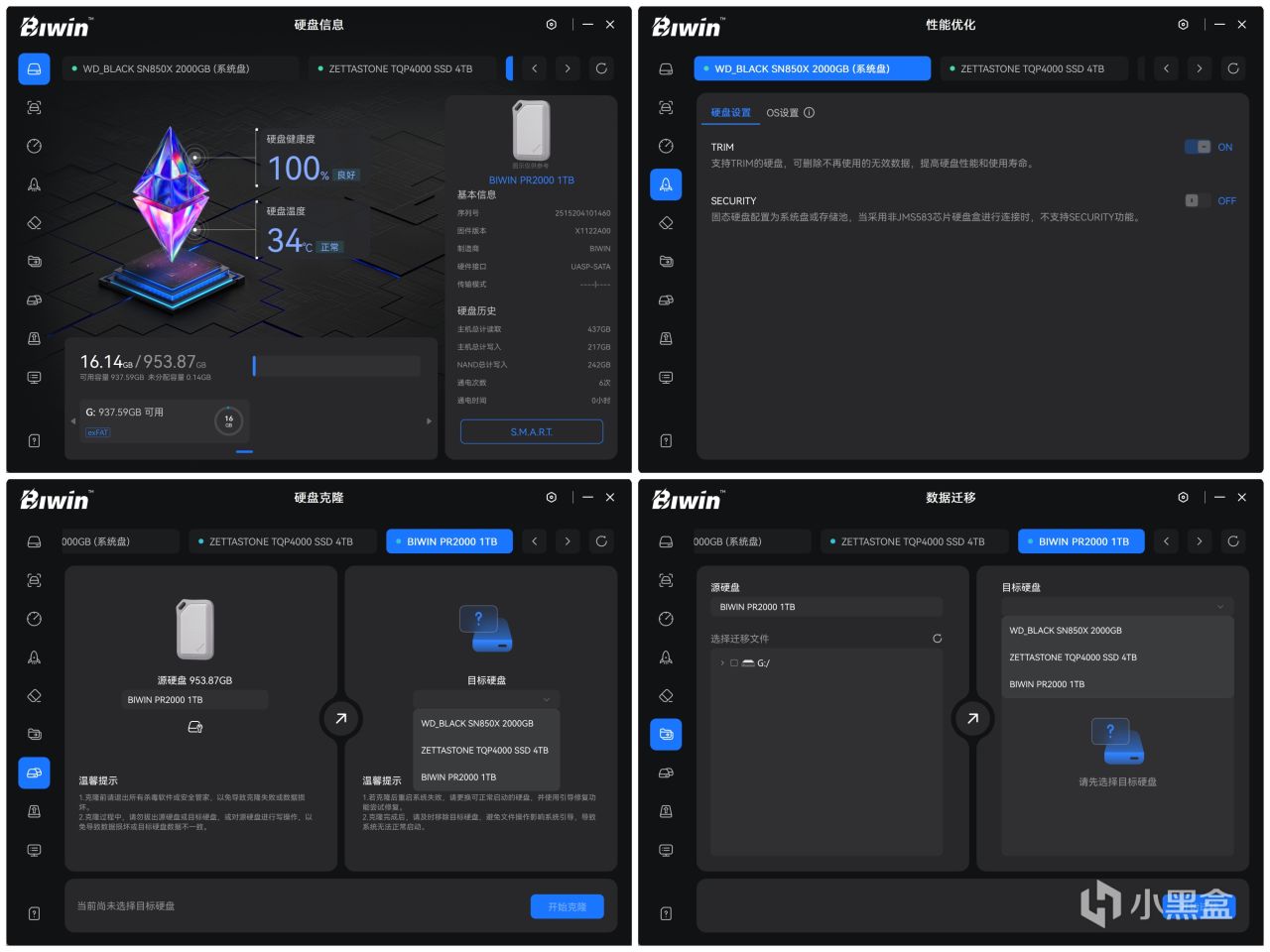Open the question-mark help icon in 硬盘信息 window
This screenshot has width=1270, height=952.
(34, 440)
